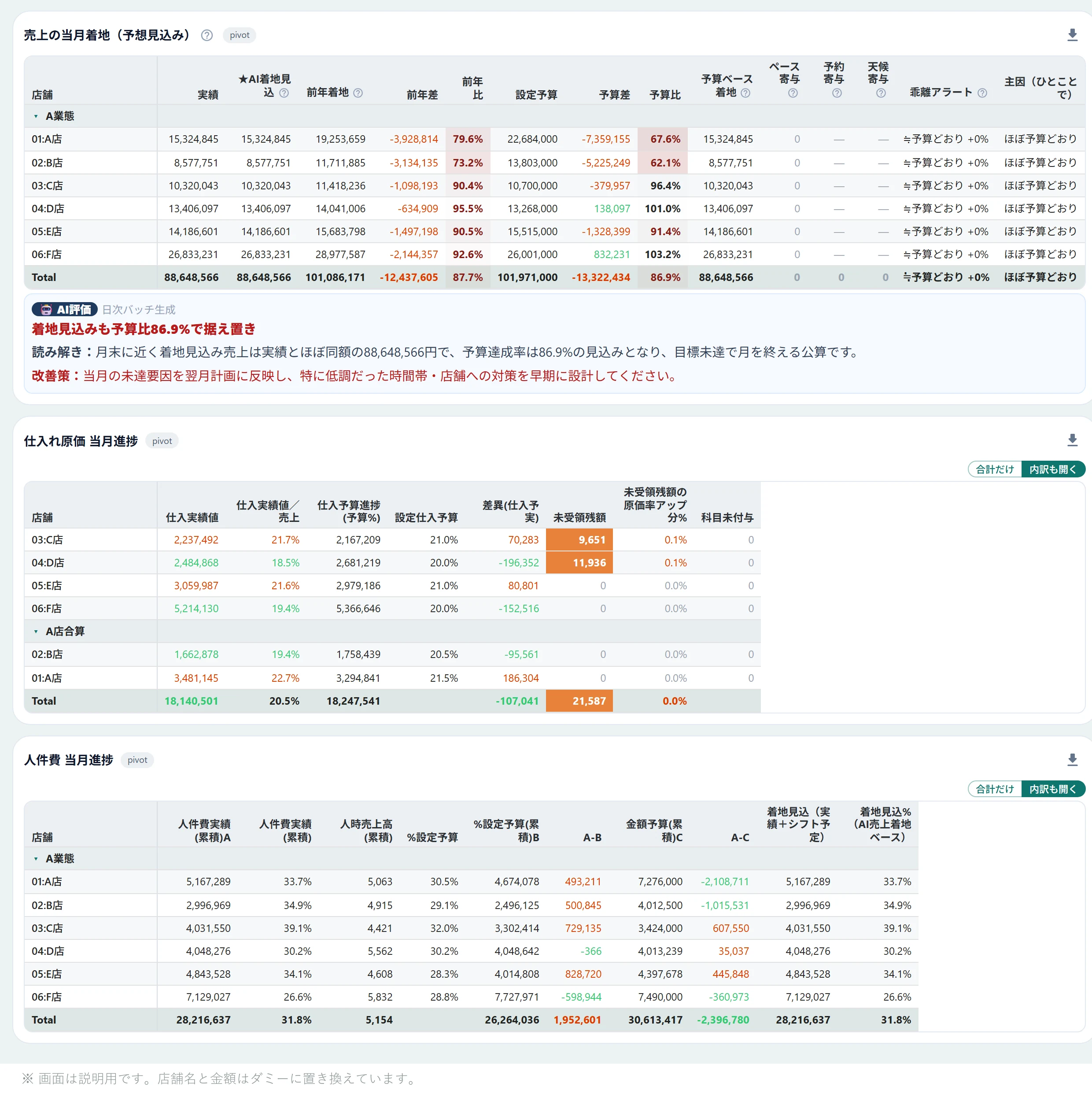The image size is (1092, 1094).
Task: Click 729,135 A-B value for 03:C店
Action: (583, 928)
